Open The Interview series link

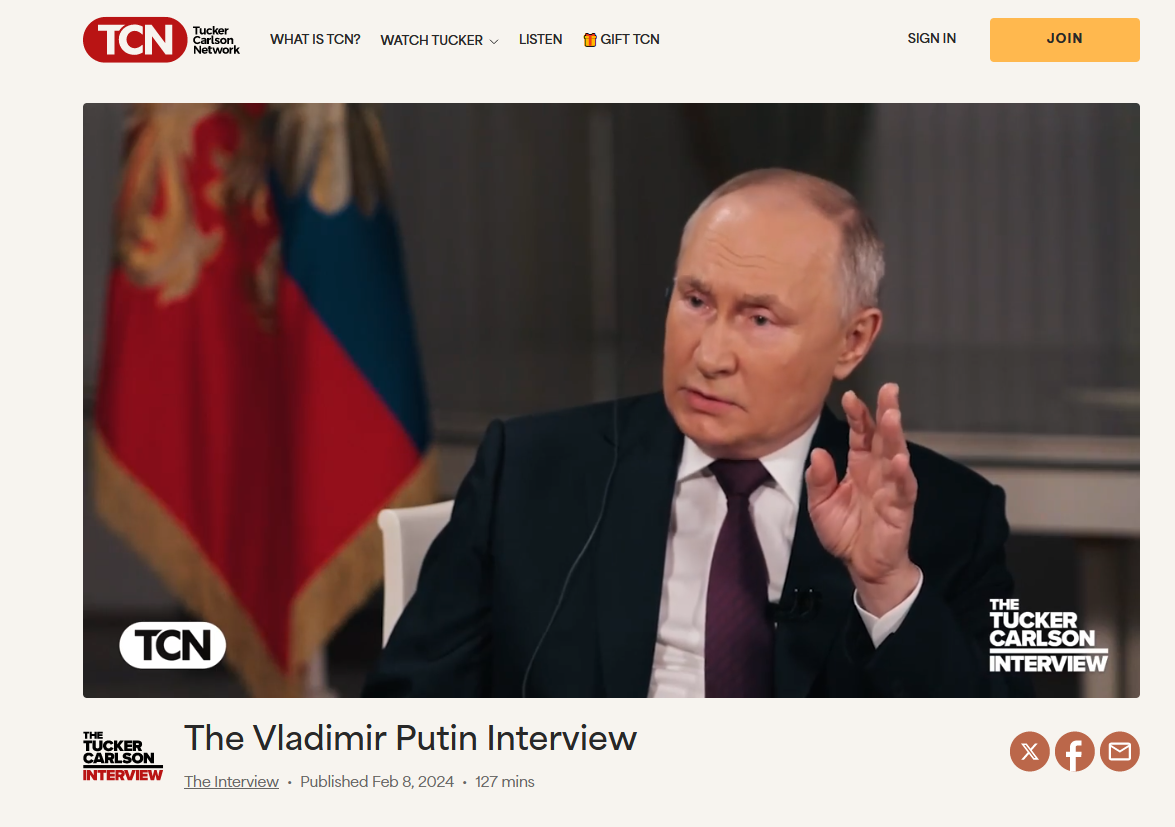click(x=232, y=781)
